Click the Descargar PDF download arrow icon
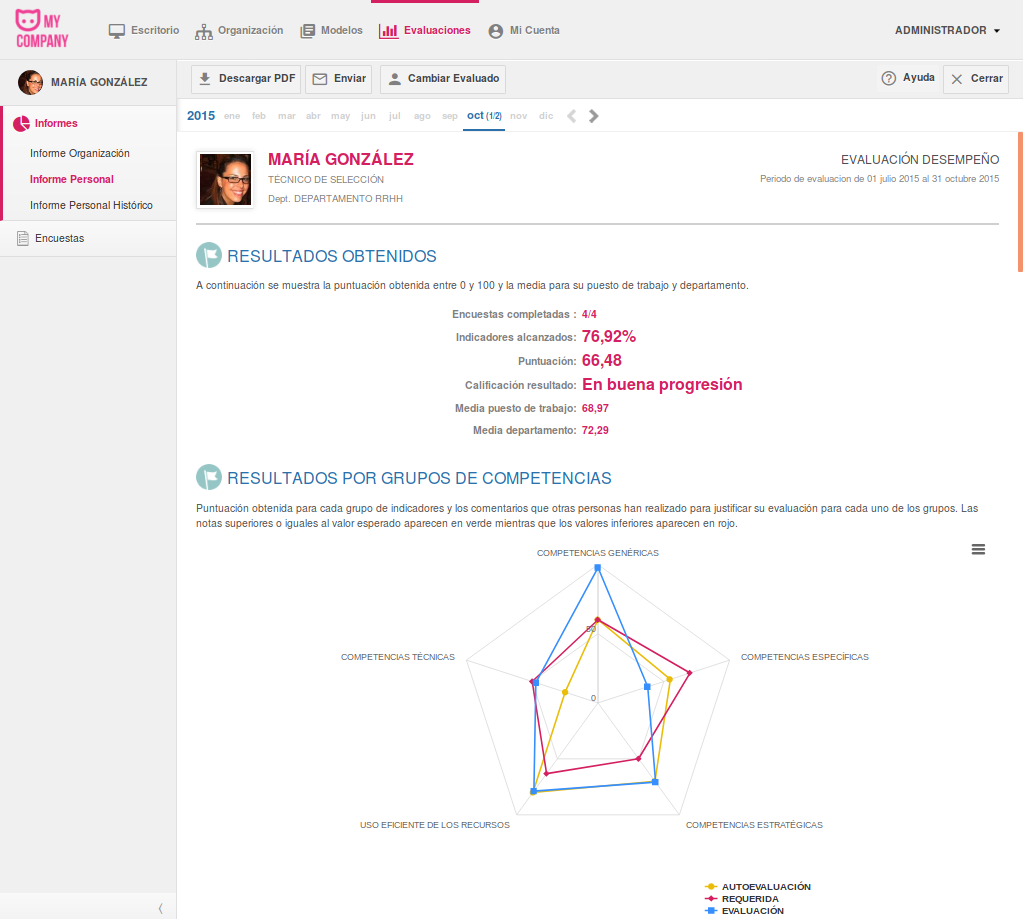Screen dimensions: 1023x919 (x=204, y=79)
